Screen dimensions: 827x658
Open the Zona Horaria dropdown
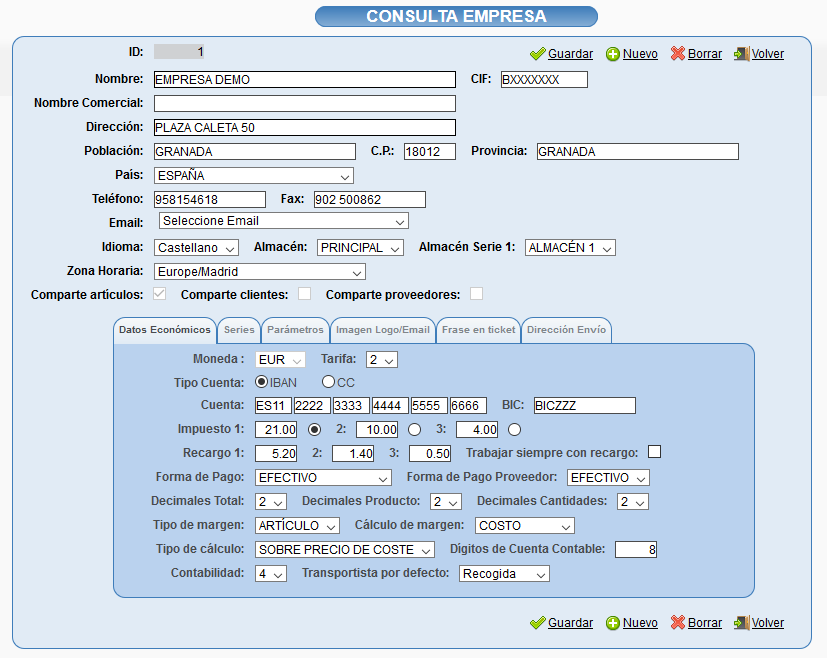click(x=259, y=272)
